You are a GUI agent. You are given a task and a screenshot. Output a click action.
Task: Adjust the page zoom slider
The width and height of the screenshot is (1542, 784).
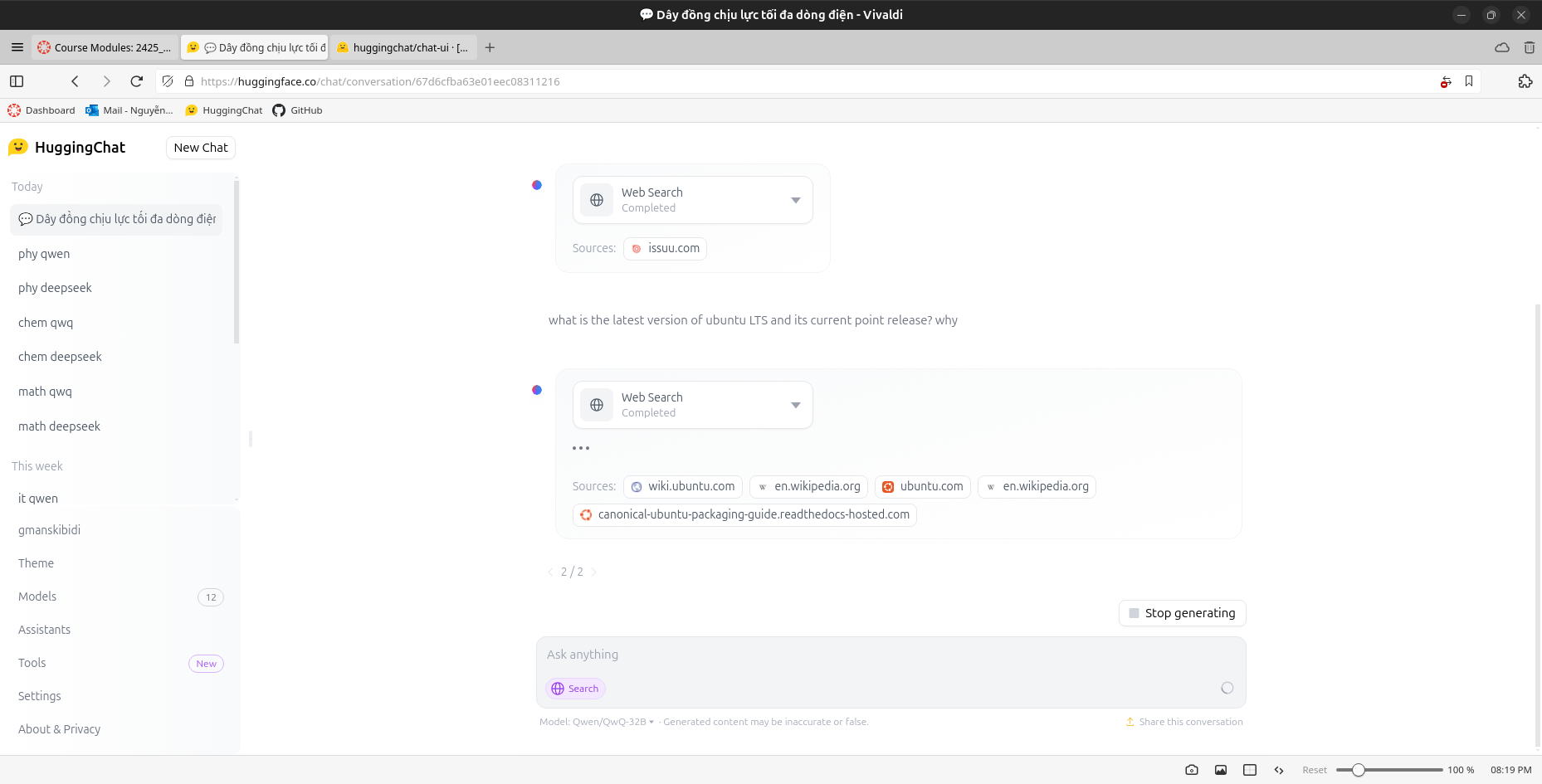tap(1359, 770)
